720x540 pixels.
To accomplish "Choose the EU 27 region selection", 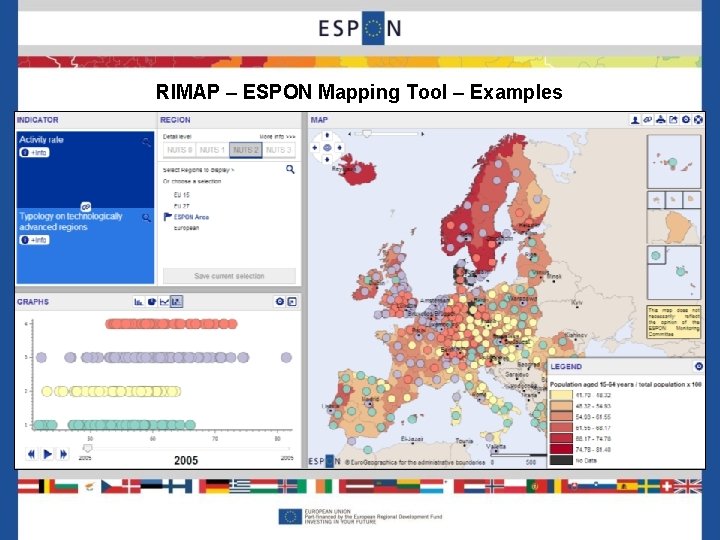I will point(181,206).
